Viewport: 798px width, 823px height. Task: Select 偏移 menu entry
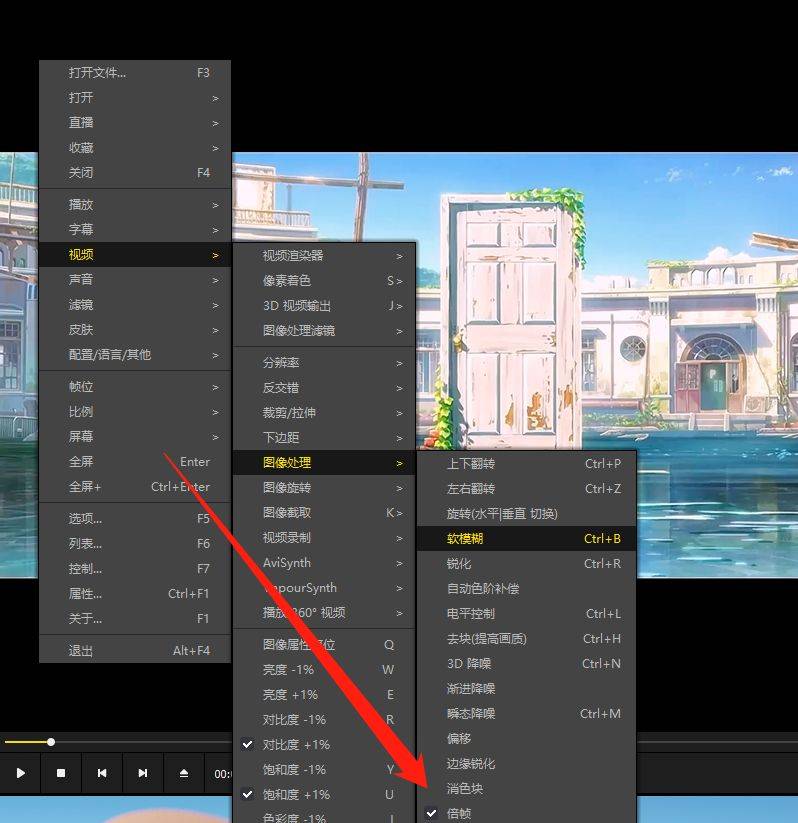tap(527, 738)
